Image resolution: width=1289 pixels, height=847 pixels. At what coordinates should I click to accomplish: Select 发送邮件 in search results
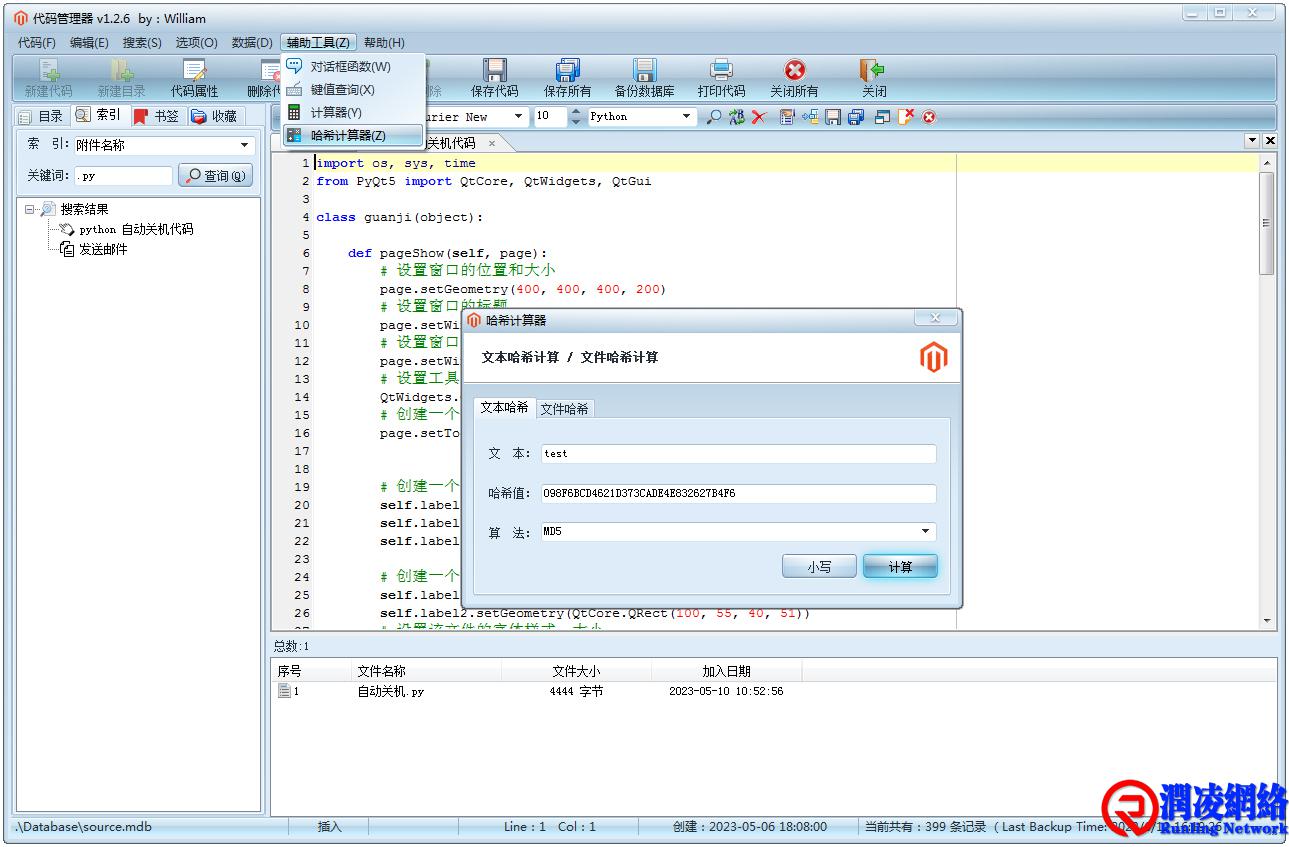103,250
